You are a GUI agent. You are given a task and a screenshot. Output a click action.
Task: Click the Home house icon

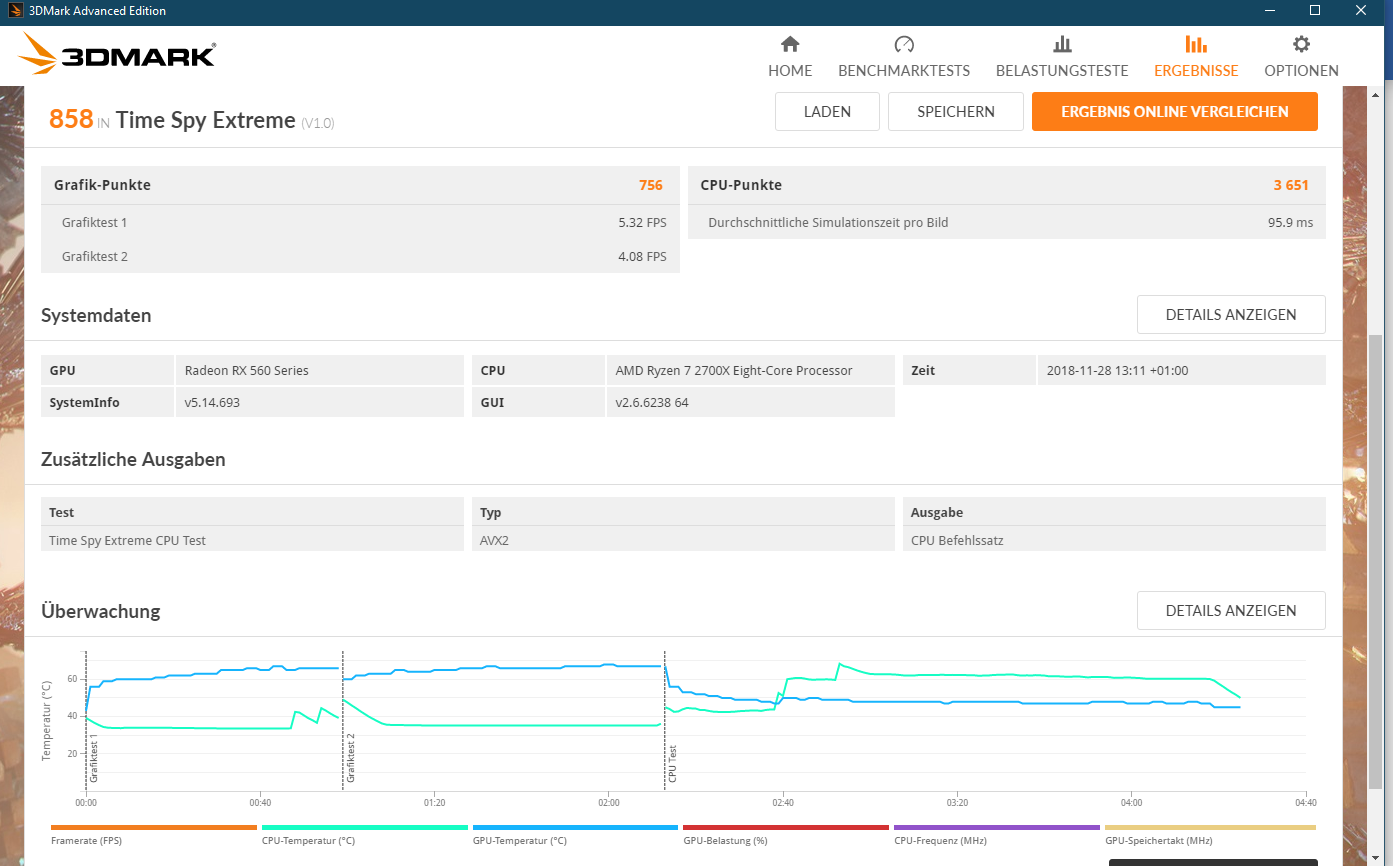pyautogui.click(x=790, y=44)
